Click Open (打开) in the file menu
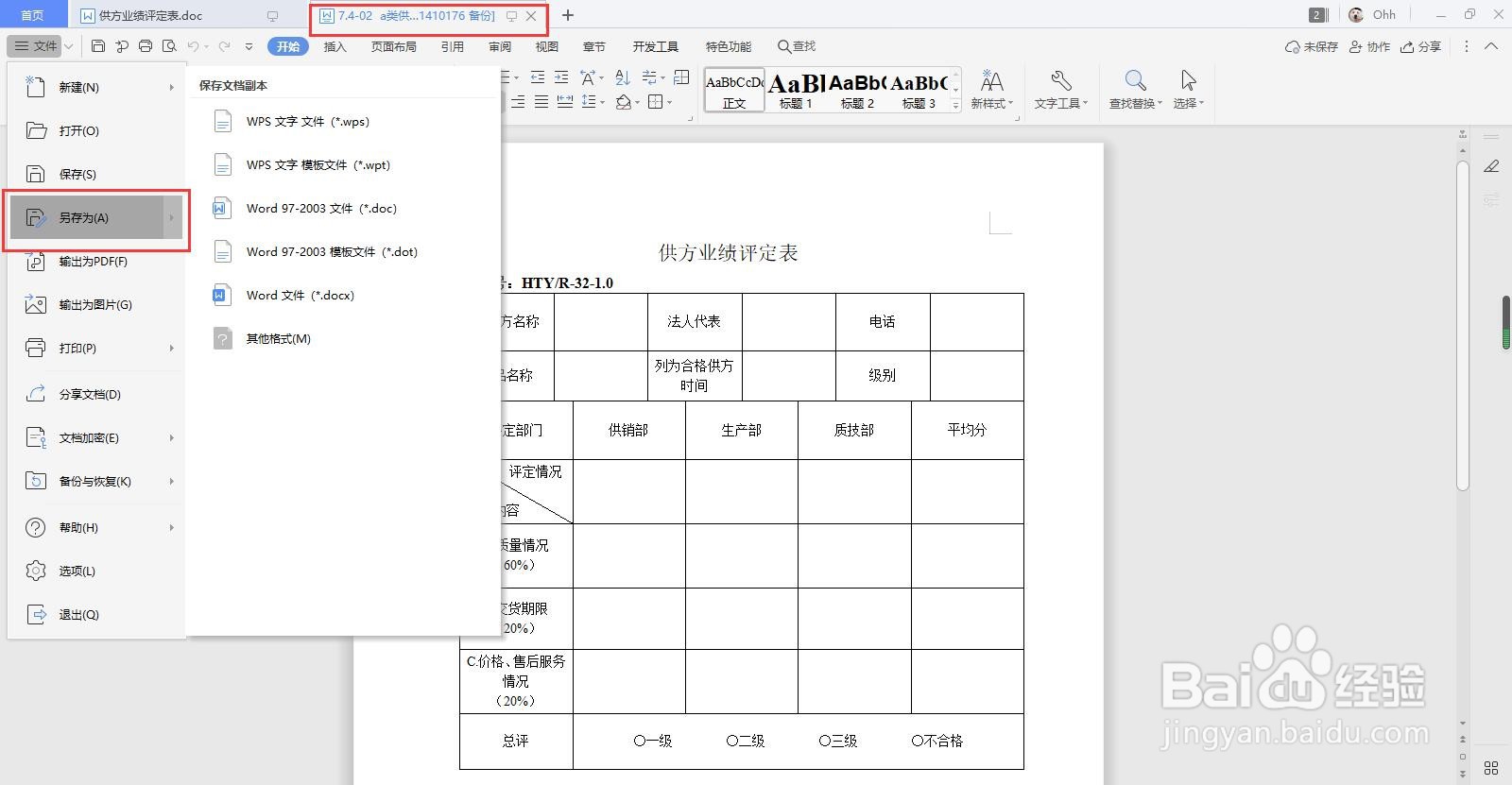 click(96, 131)
